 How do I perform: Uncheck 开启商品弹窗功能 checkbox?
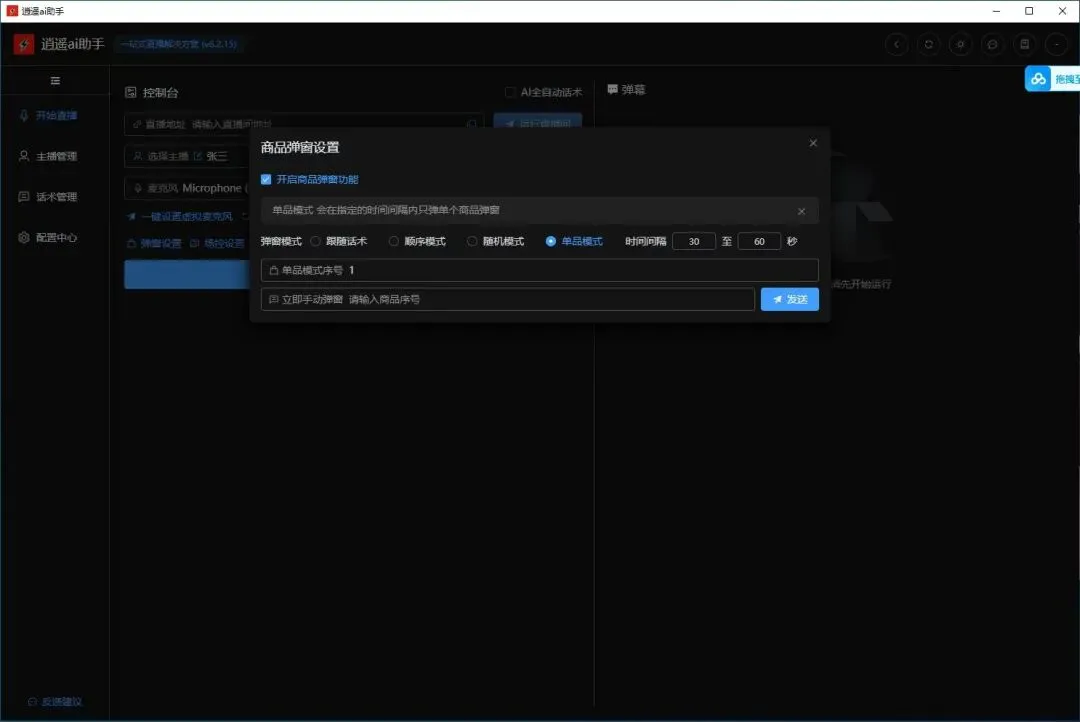point(266,179)
